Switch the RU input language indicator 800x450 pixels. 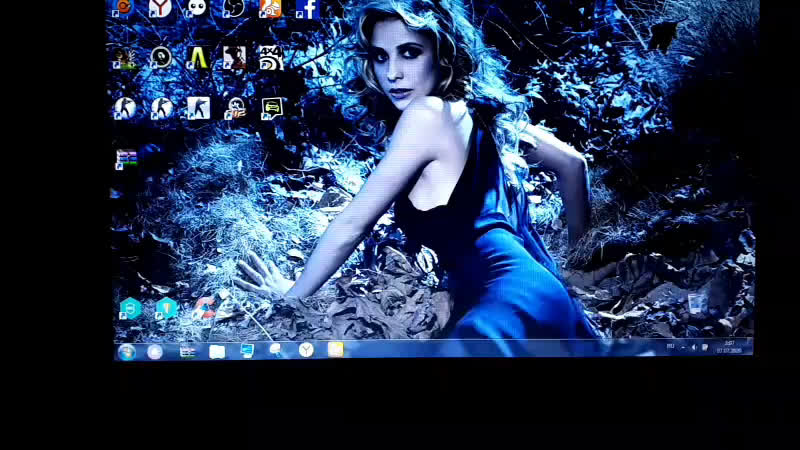point(670,346)
